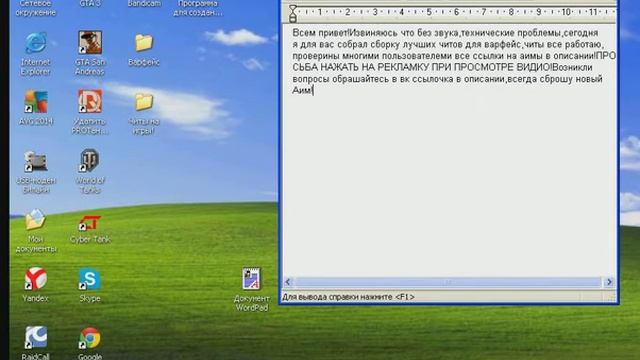Click the word 'проверины' in the document
Viewport: 640px width, 360px height.
click(x=316, y=56)
